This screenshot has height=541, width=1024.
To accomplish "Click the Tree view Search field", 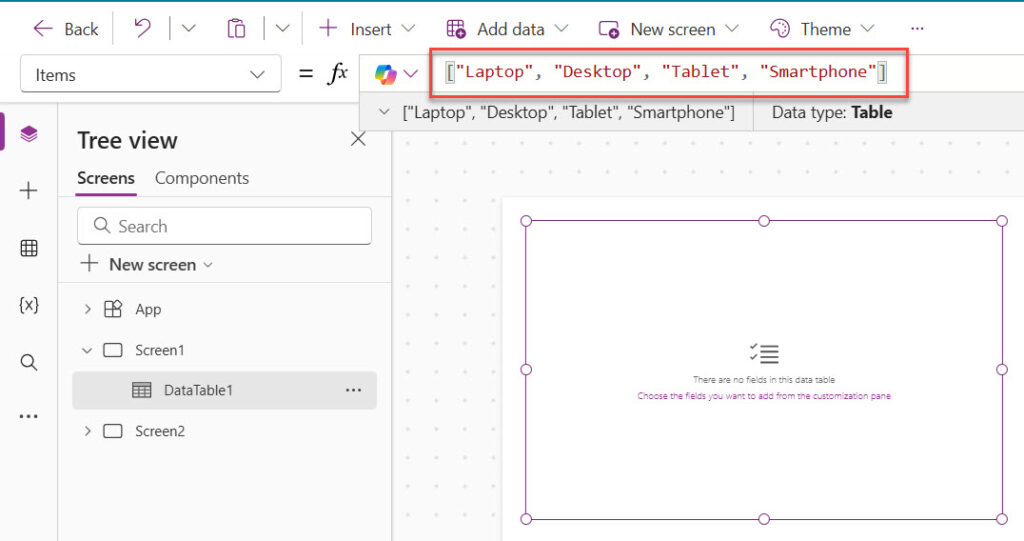I will 224,226.
